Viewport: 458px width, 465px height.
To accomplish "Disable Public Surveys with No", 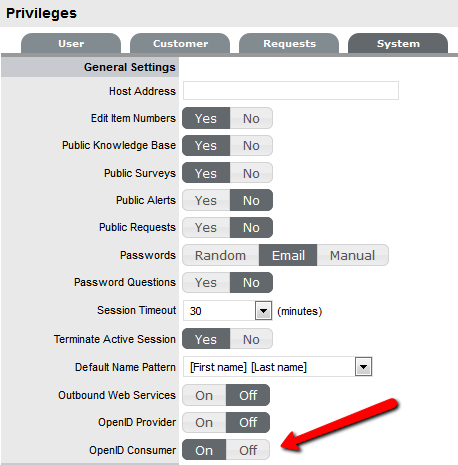I will pyautogui.click(x=251, y=173).
